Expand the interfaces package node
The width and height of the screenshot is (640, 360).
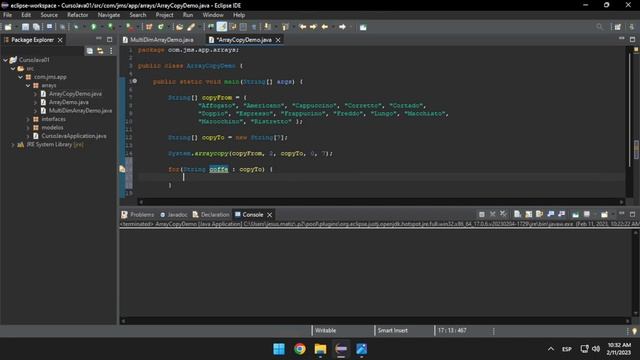coord(28,119)
